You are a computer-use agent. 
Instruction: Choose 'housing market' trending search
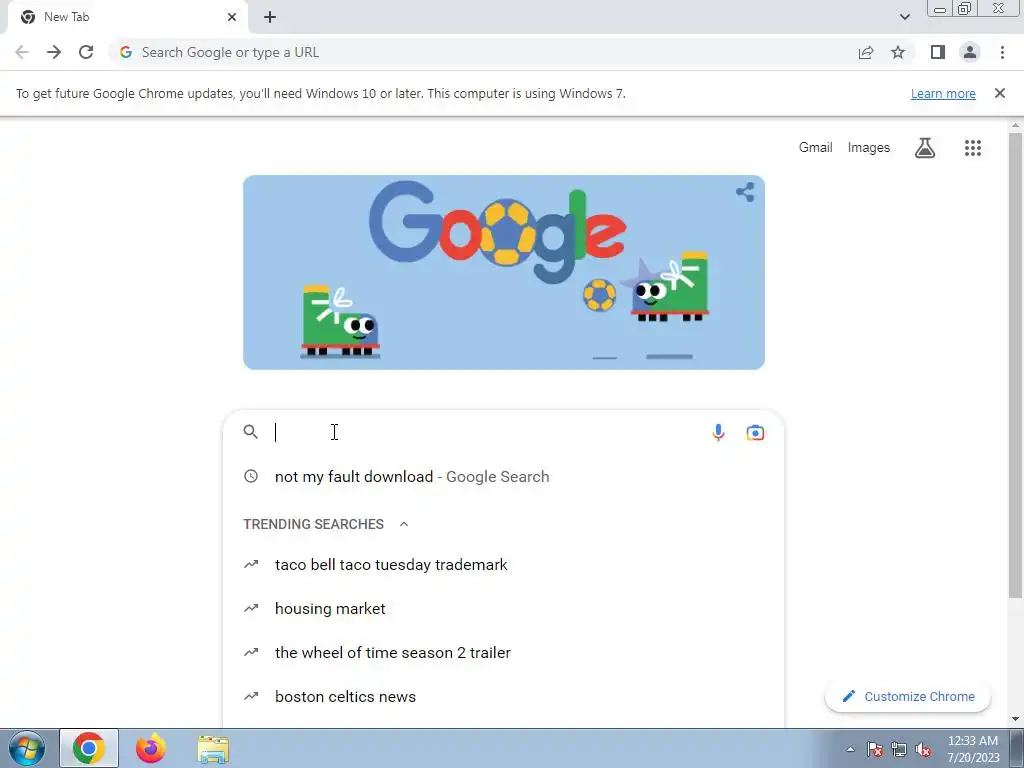click(503, 609)
